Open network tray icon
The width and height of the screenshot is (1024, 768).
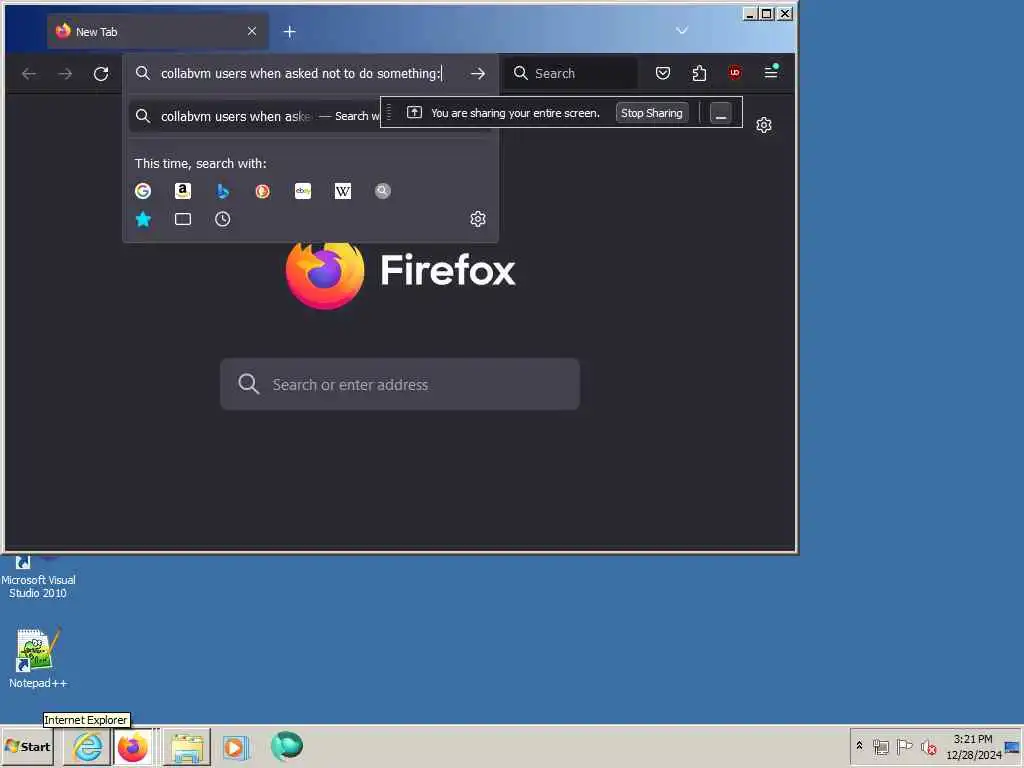point(881,746)
